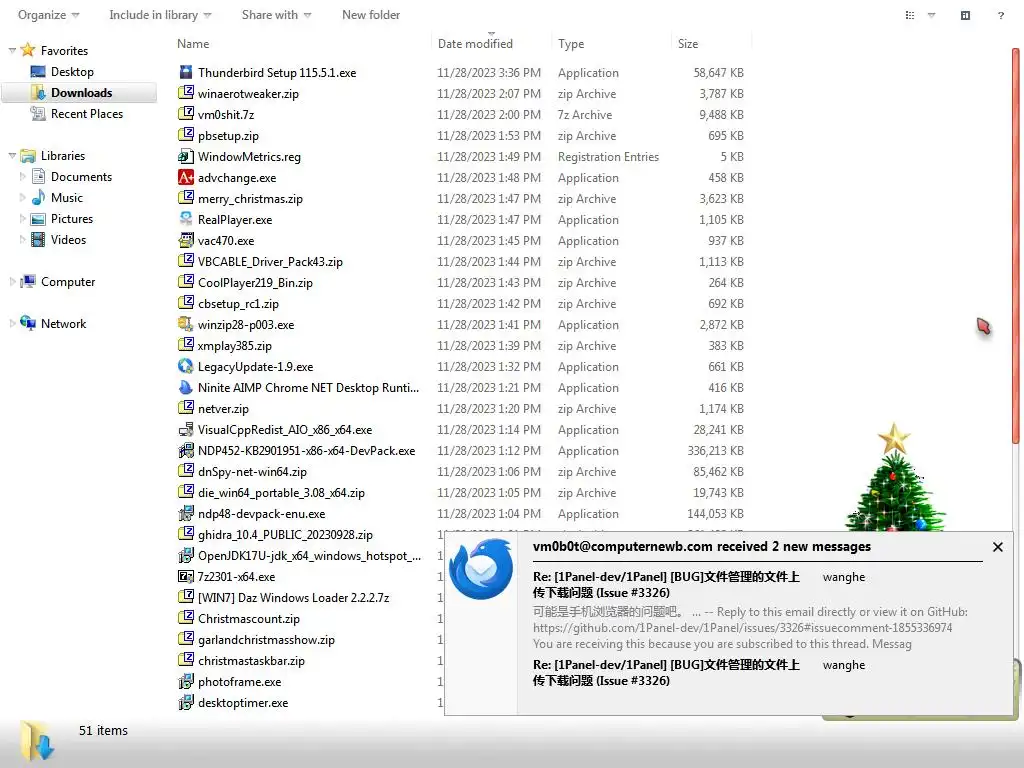The height and width of the screenshot is (768, 1024).
Task: Click the desktoptimer.exe file icon
Action: [186, 702]
